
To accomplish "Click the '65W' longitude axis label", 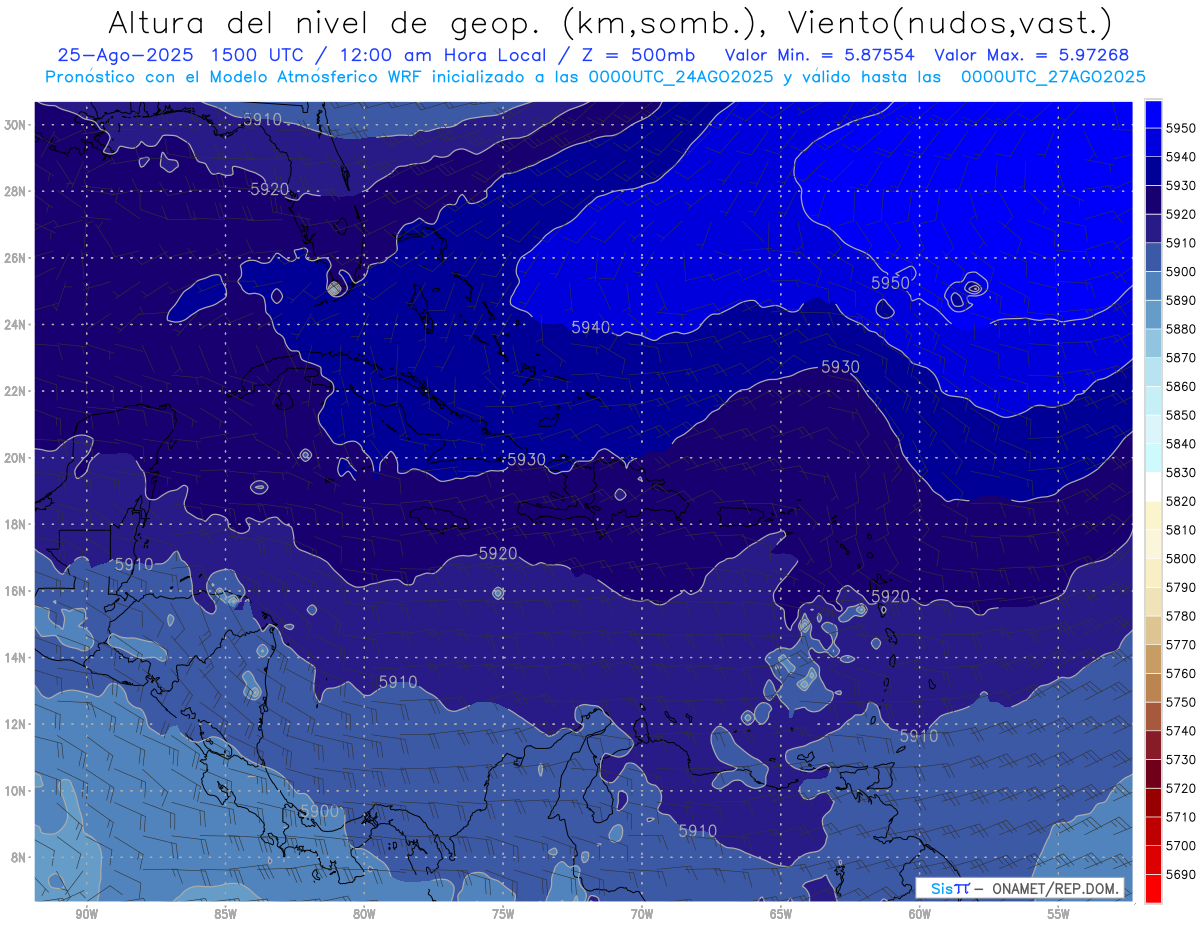I will (781, 915).
